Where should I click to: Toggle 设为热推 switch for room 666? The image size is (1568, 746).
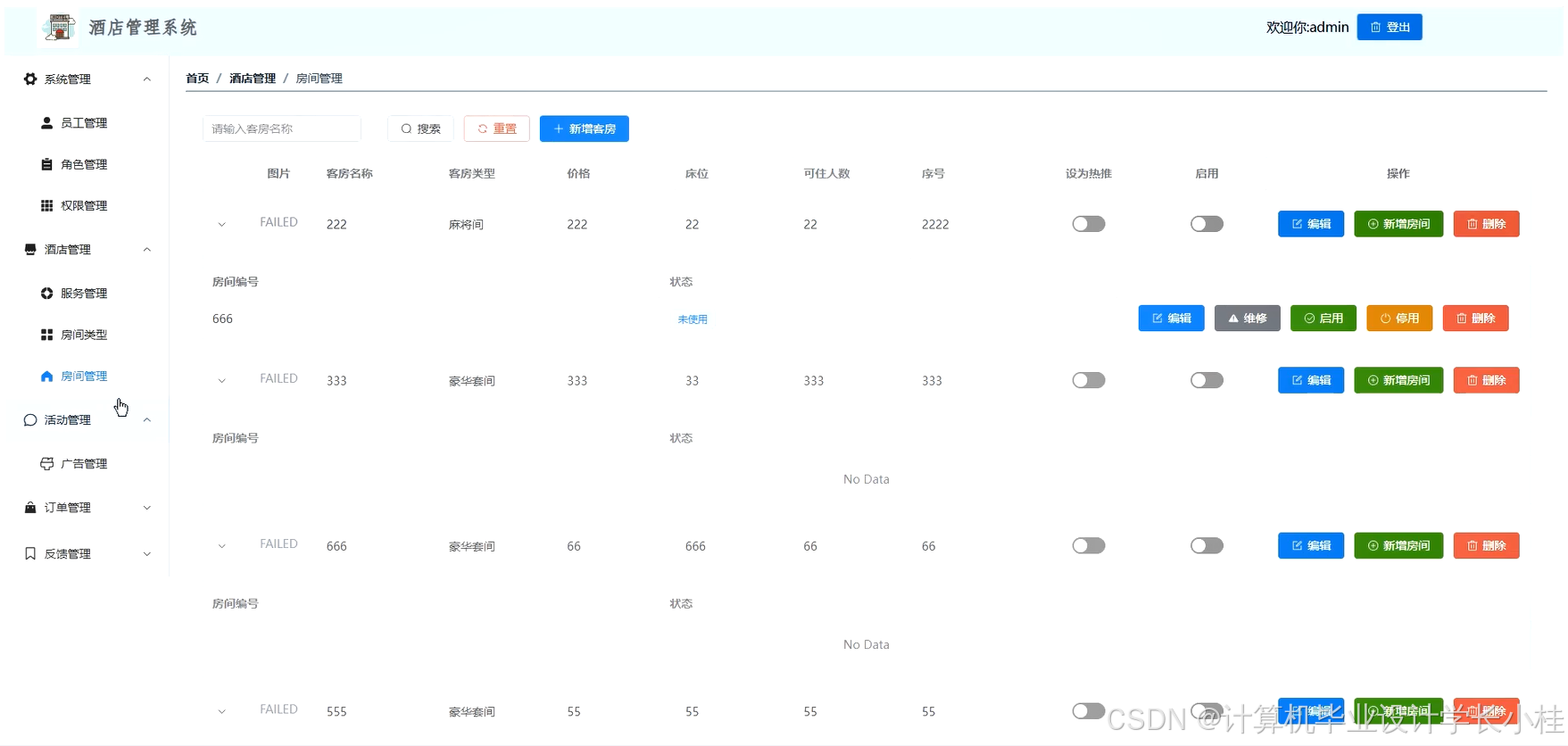(x=1089, y=545)
